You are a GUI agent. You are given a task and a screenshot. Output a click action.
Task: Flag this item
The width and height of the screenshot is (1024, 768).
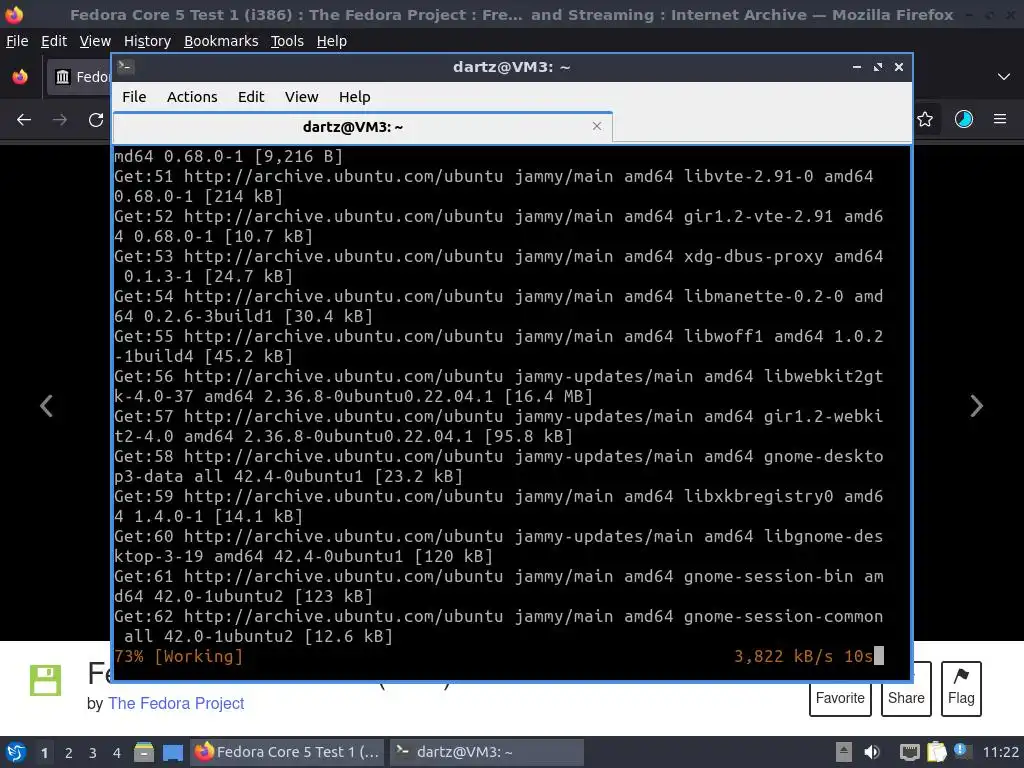click(961, 689)
